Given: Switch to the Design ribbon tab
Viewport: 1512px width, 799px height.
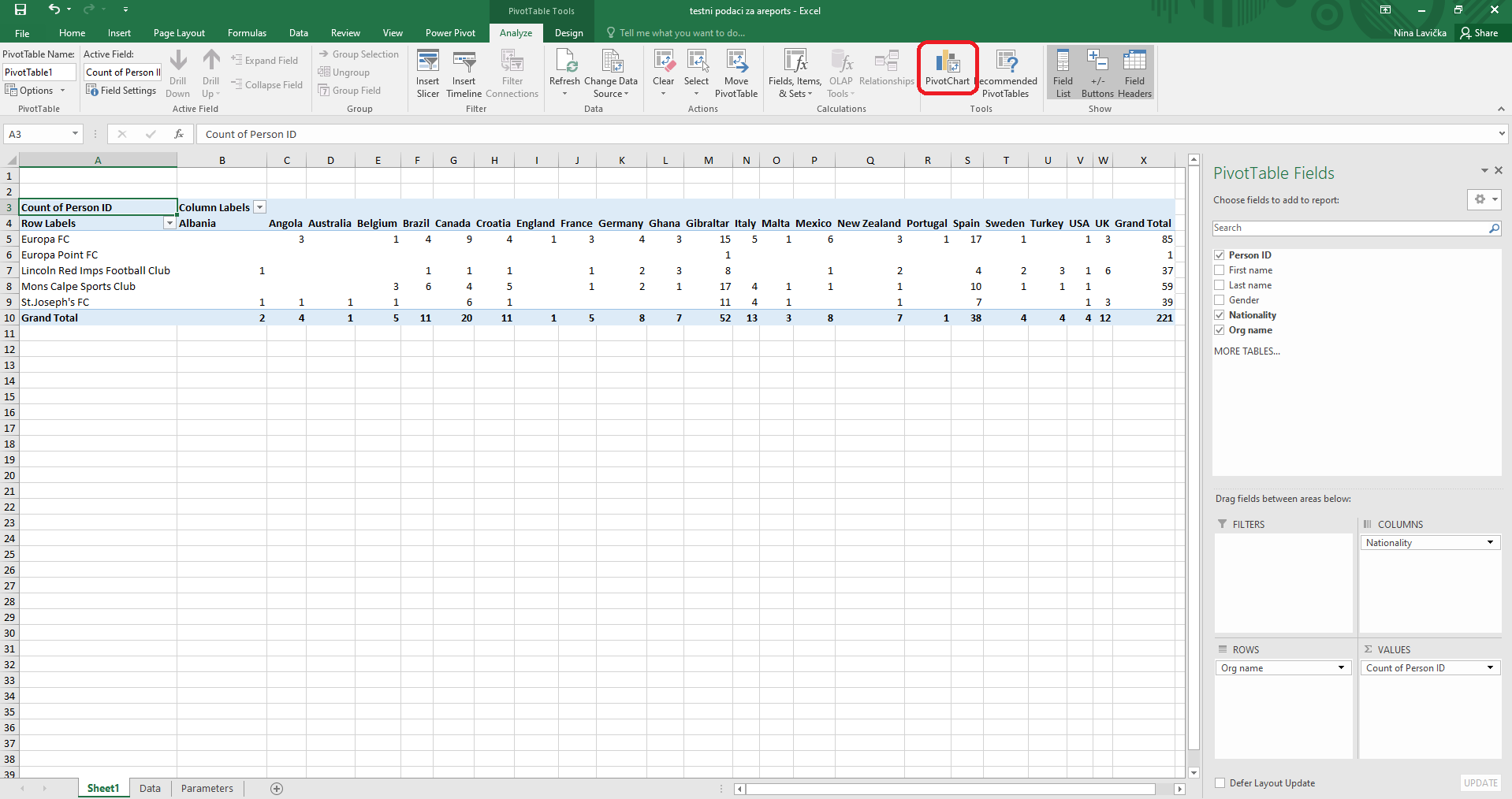Looking at the screenshot, I should tap(568, 33).
